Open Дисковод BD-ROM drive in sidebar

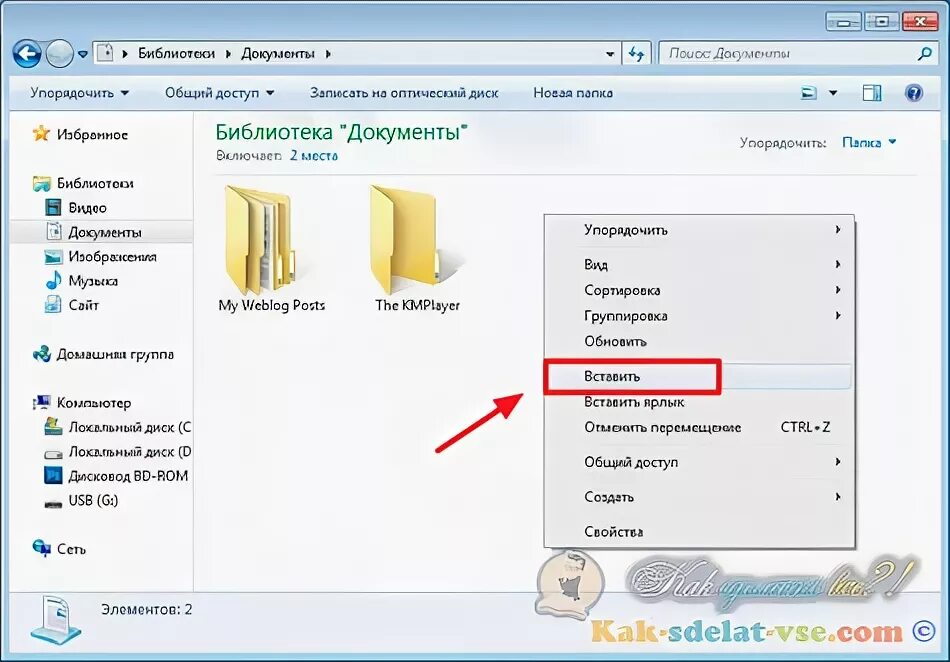tap(116, 476)
